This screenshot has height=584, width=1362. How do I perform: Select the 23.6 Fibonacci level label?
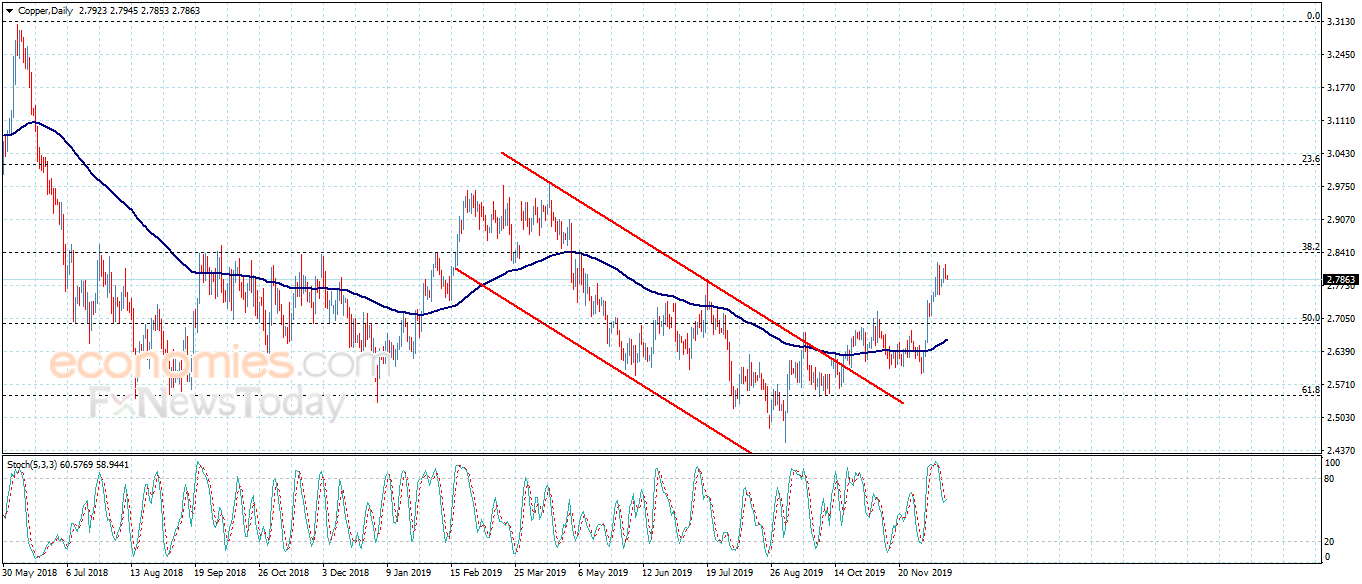point(1311,158)
